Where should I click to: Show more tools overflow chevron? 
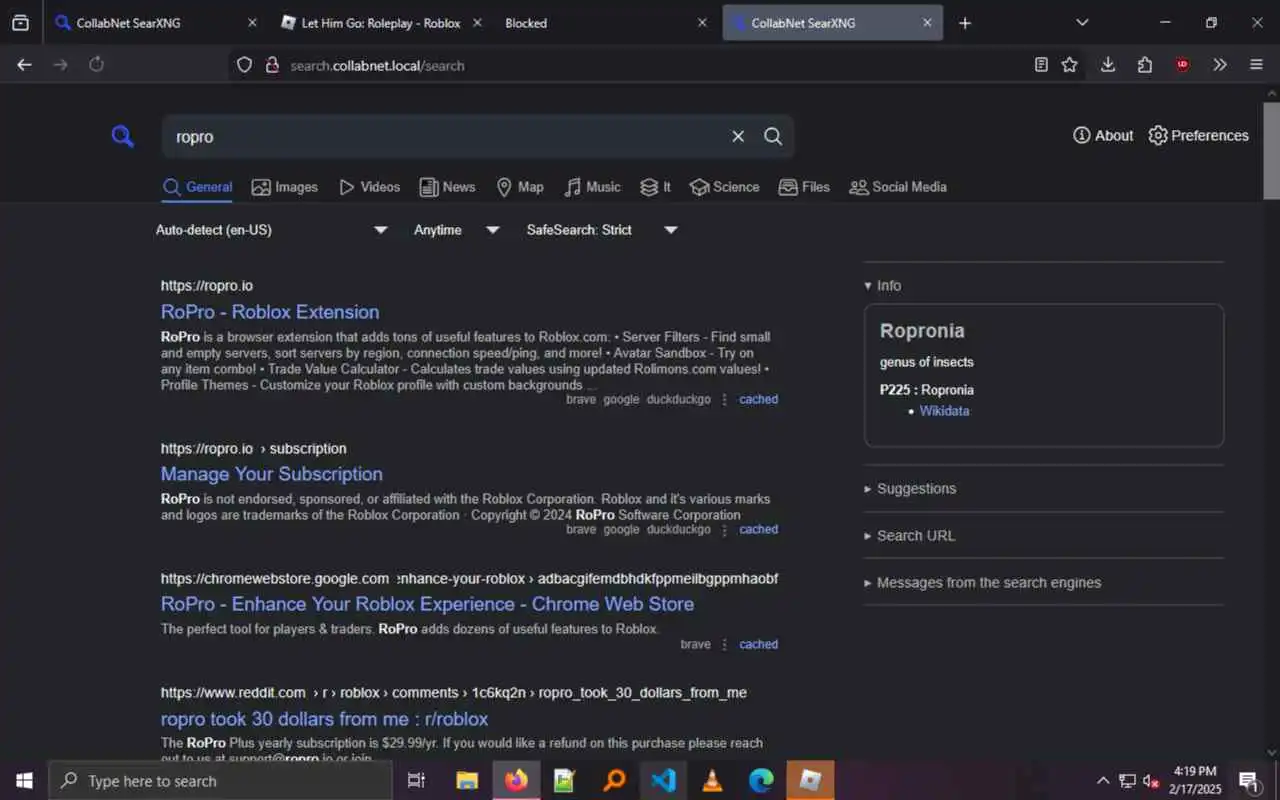pos(1220,65)
